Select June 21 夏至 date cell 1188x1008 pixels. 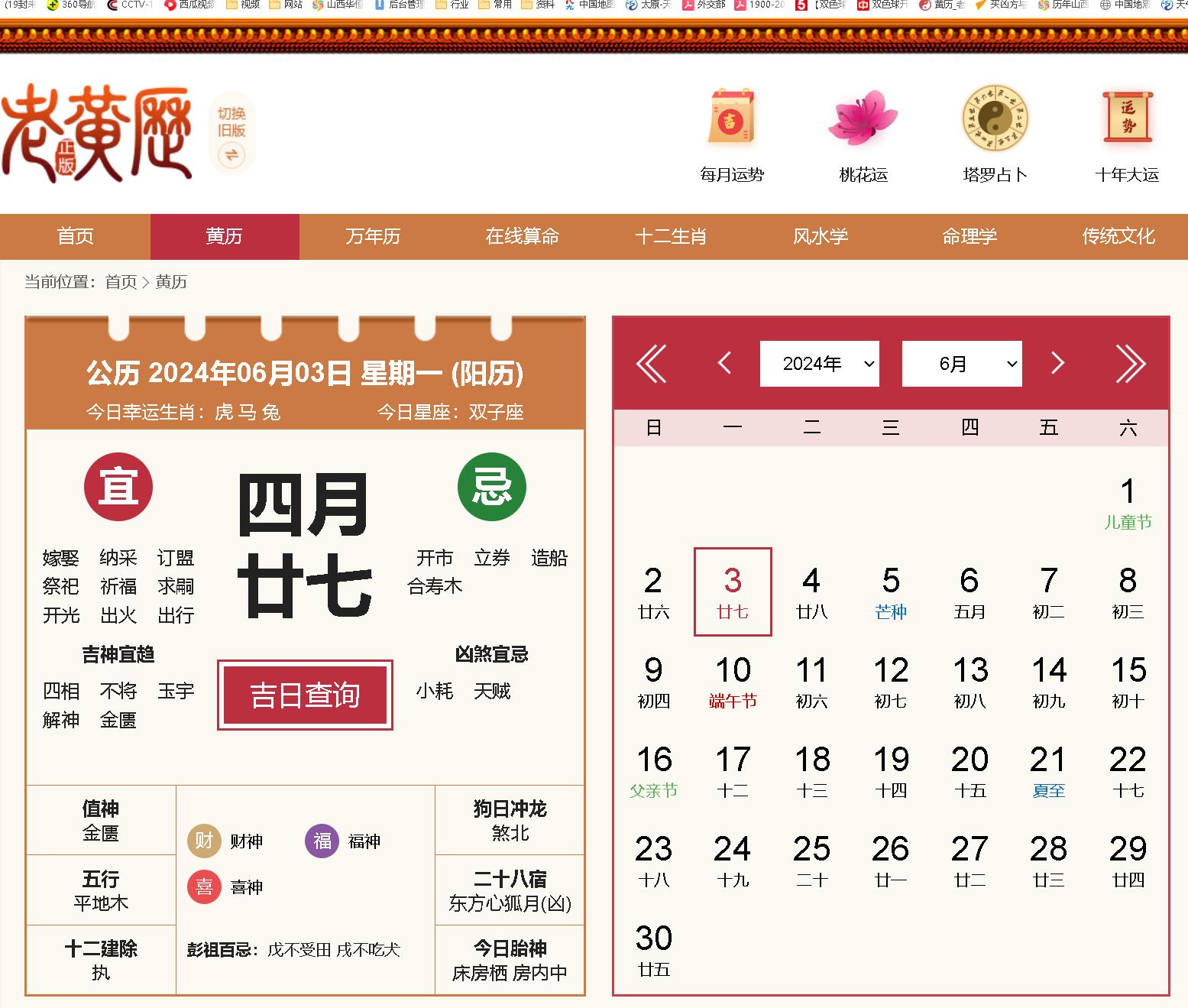pos(1048,770)
